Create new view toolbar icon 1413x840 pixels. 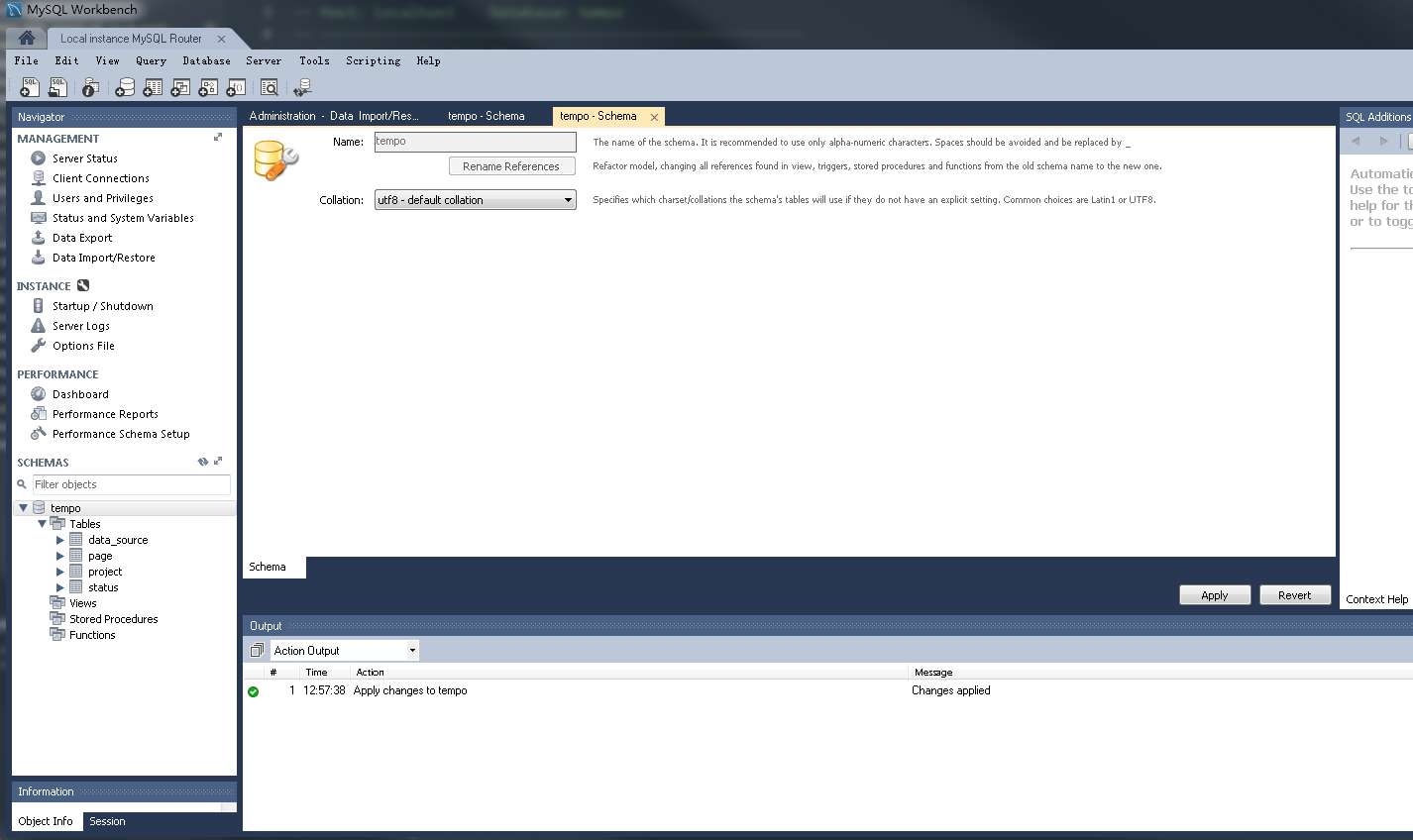[x=180, y=88]
